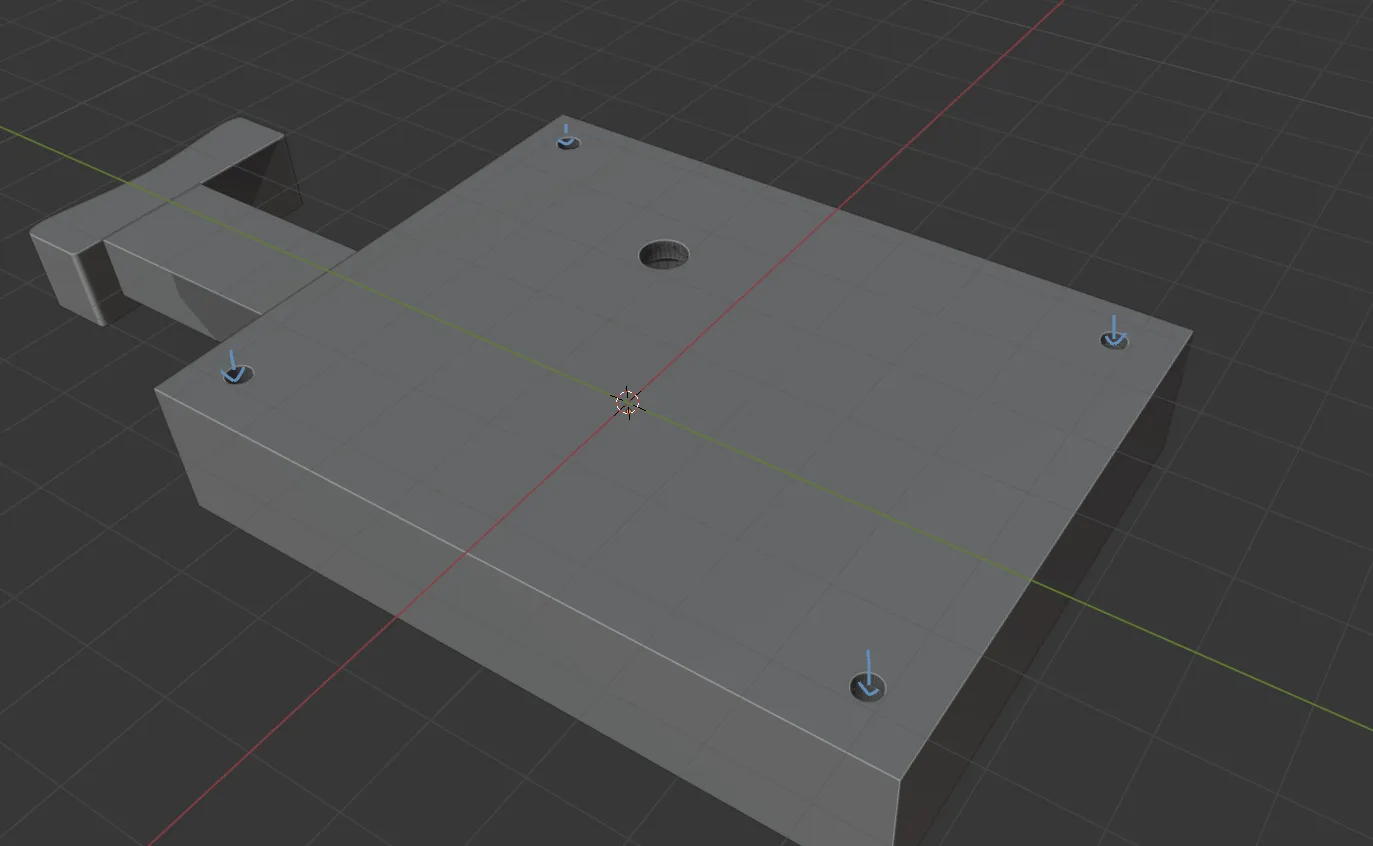Screen dimensions: 1373x846
Task: Click the small hole at the plate's front-right corner
Action: click(x=867, y=686)
